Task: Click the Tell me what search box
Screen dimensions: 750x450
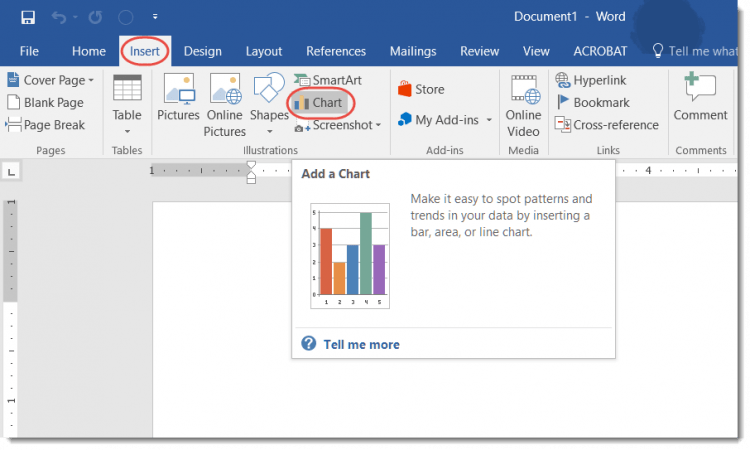Action: click(x=695, y=51)
